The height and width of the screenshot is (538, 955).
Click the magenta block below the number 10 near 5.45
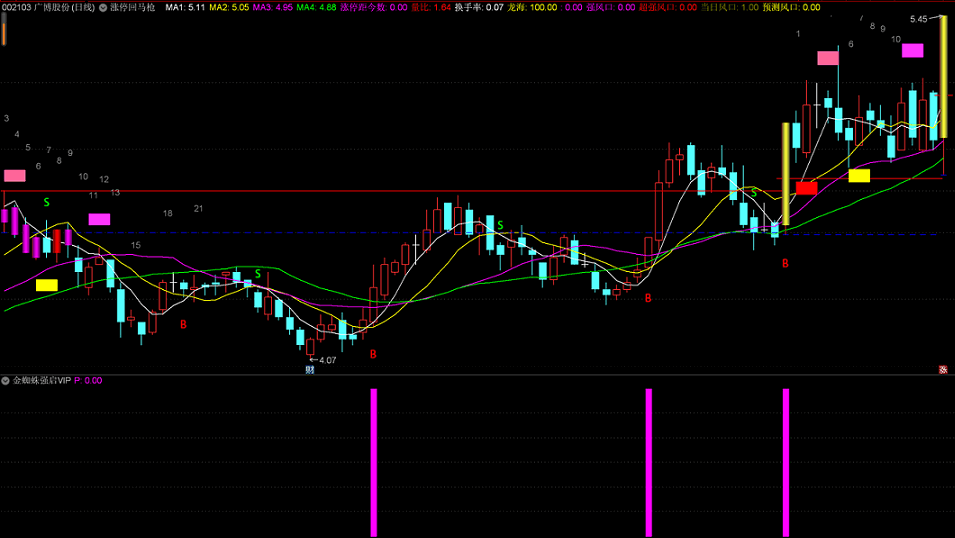pyautogui.click(x=912, y=51)
